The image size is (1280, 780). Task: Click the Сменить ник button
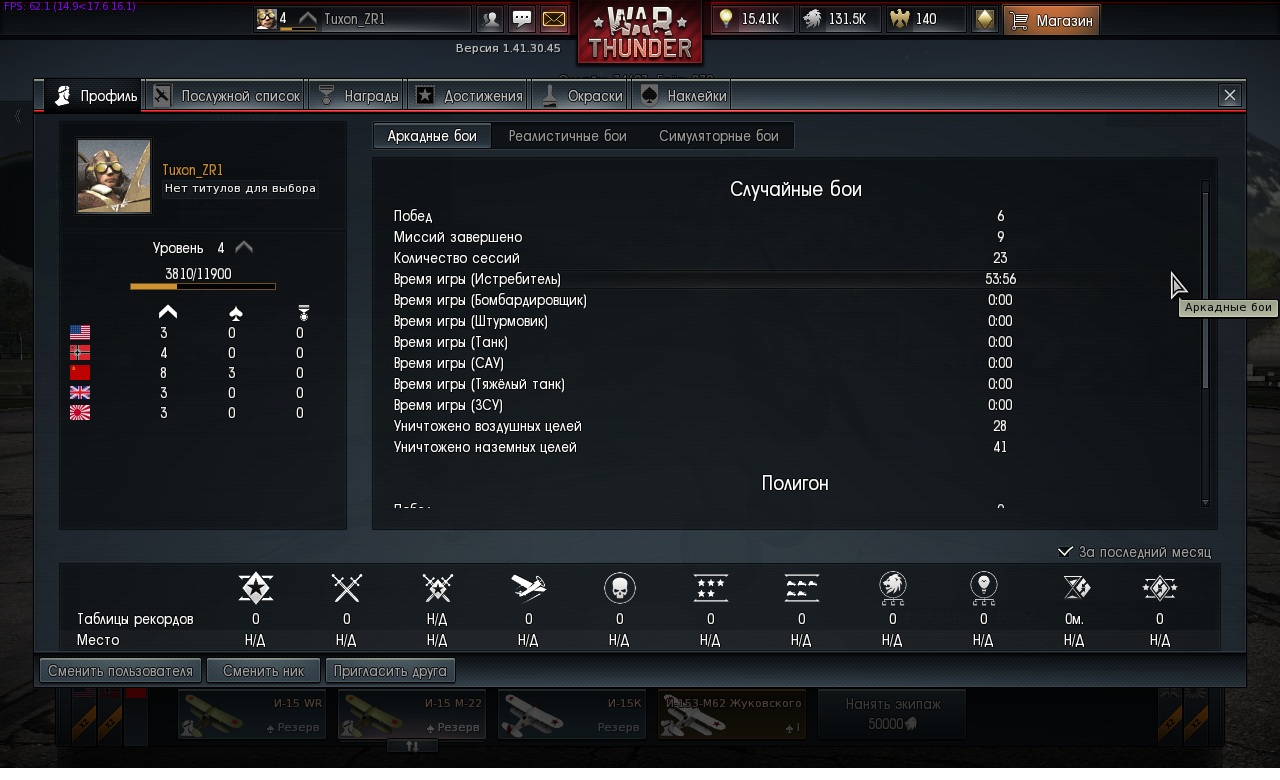264,671
